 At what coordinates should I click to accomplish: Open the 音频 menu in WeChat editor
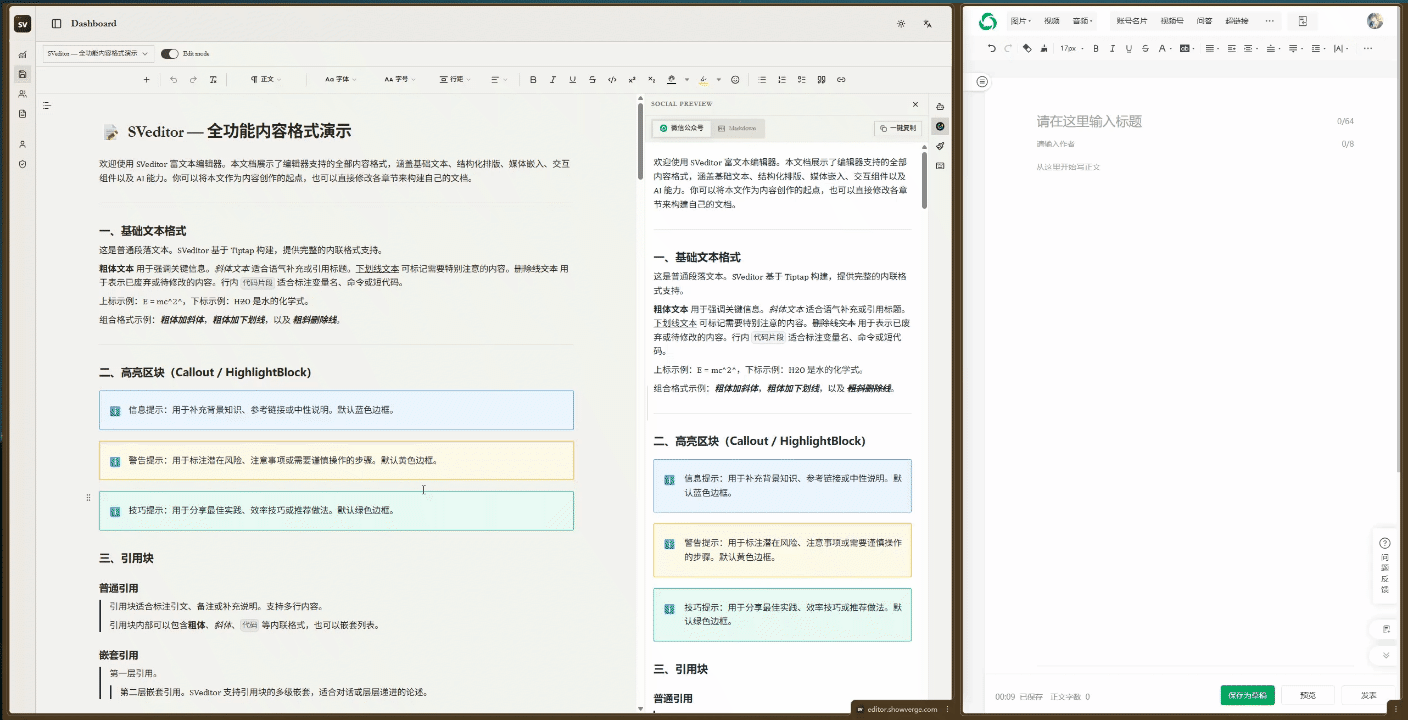coord(1083,21)
